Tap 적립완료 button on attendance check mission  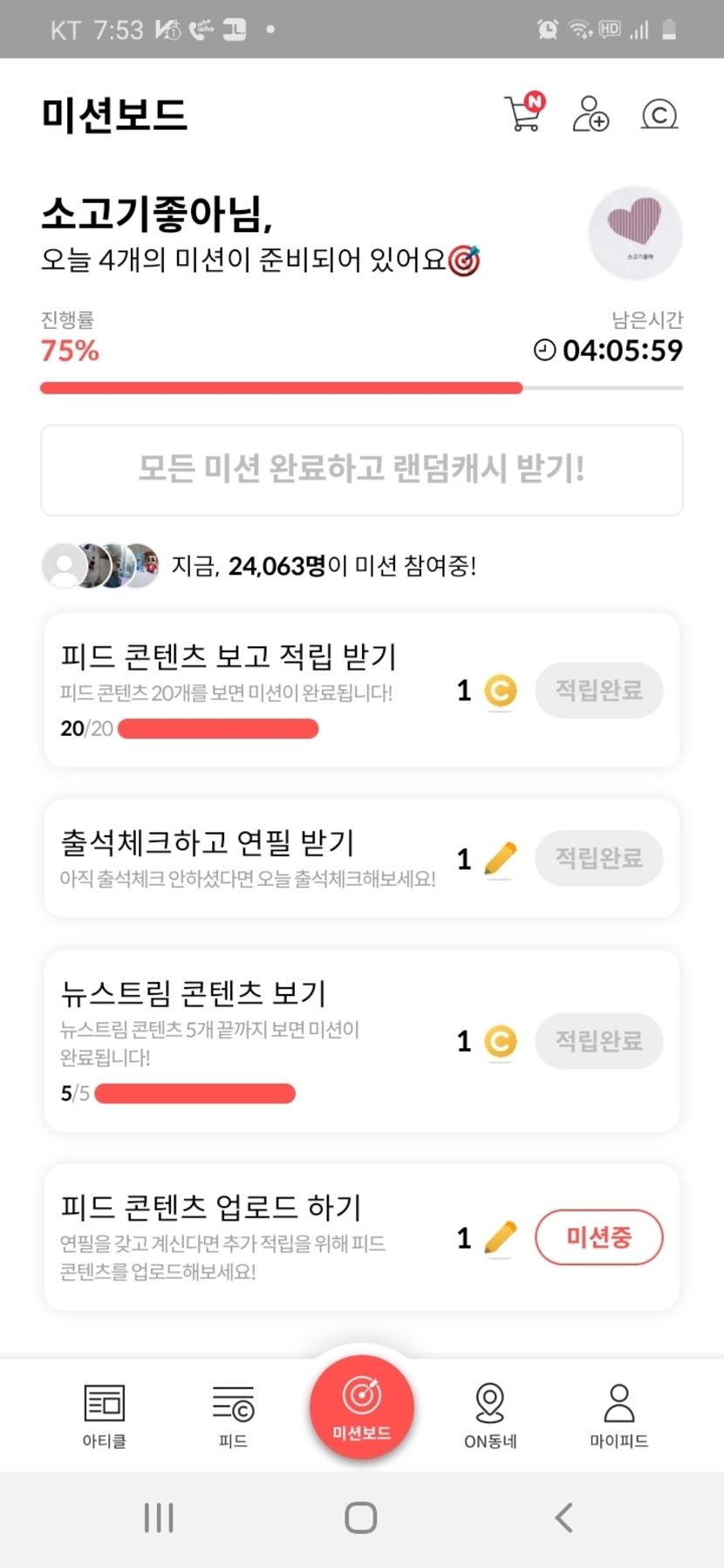click(598, 858)
